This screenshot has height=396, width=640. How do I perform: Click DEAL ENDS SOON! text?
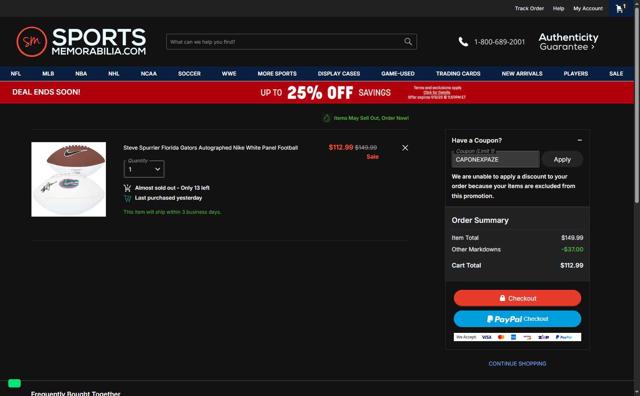click(46, 92)
